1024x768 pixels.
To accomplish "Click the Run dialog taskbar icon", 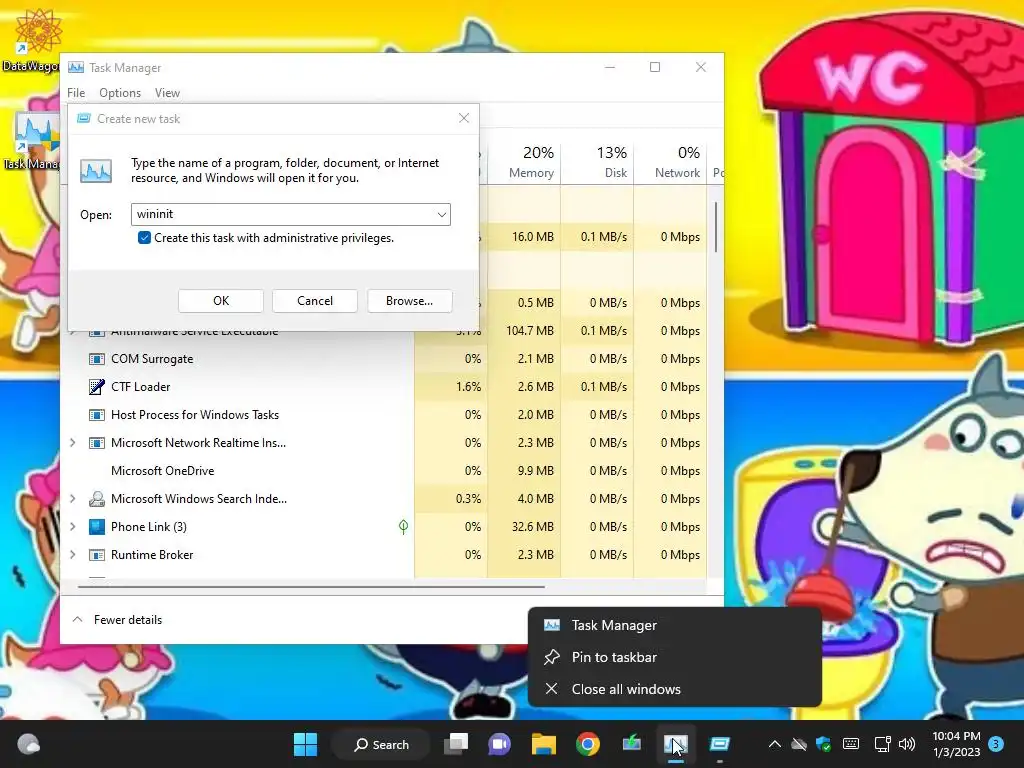I will (720, 744).
